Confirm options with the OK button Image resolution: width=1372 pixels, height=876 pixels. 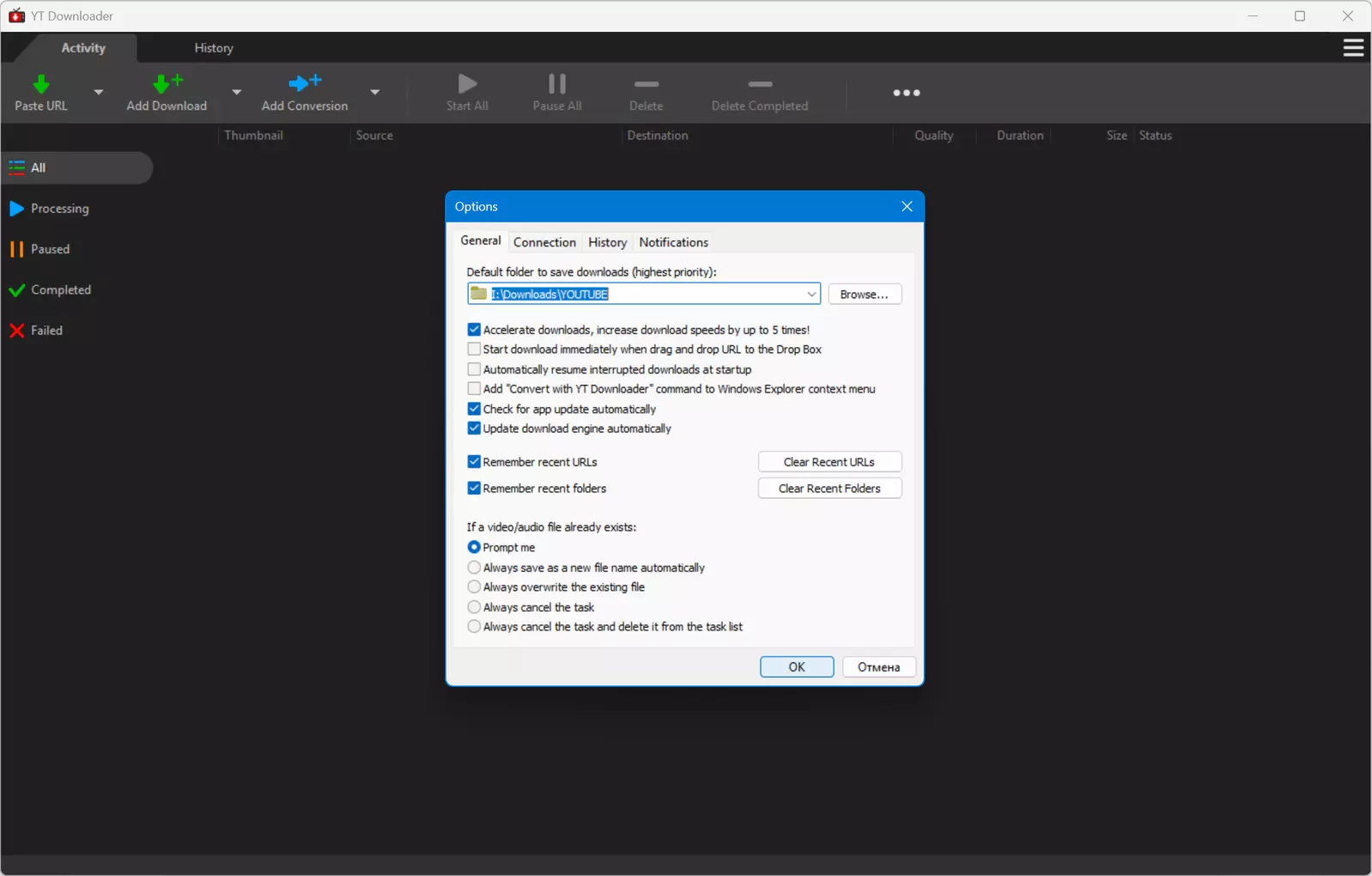point(797,667)
